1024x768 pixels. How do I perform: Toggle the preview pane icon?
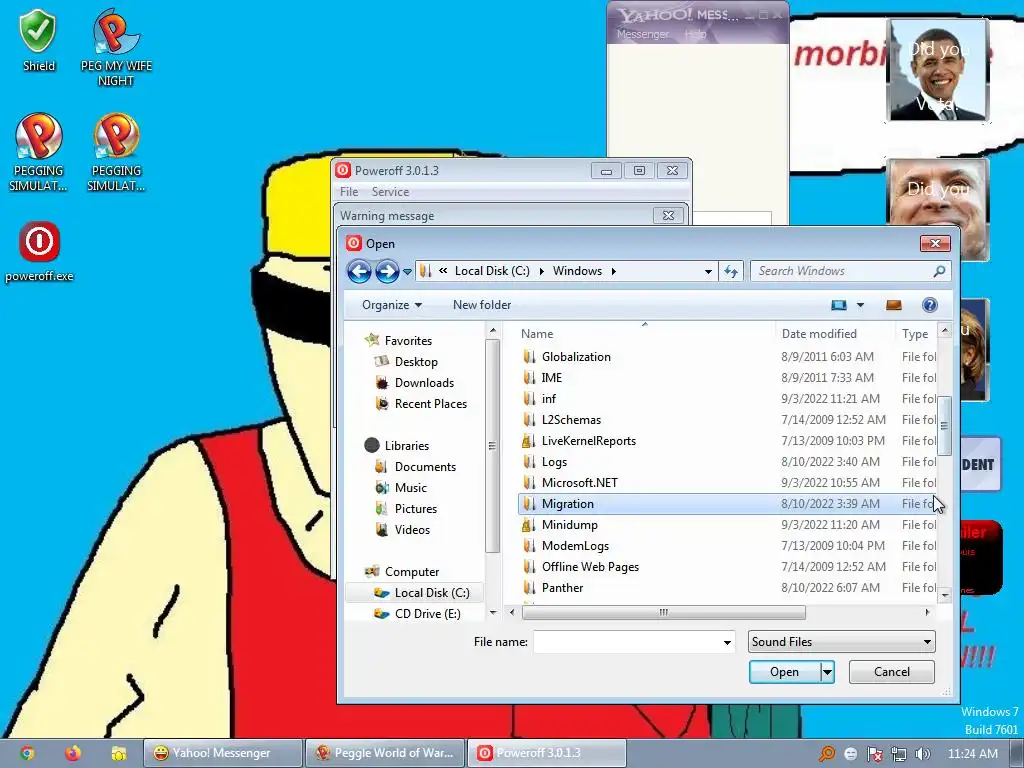pos(893,305)
